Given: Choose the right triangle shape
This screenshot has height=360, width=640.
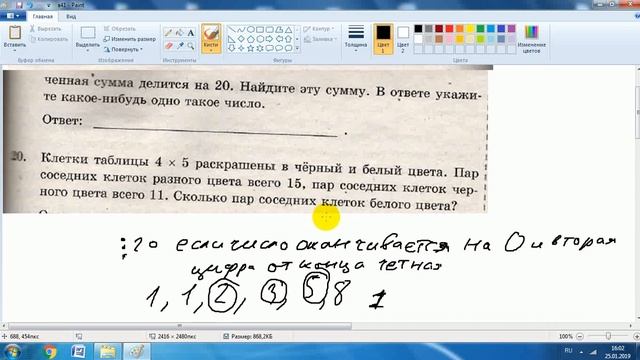Looking at the screenshot, I should (x=231, y=39).
